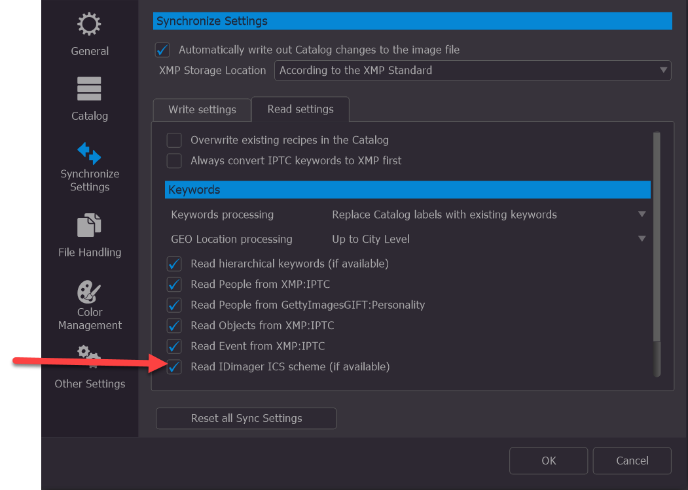
Task: Click the 'GEO Location processing' label
Action: pos(231,240)
